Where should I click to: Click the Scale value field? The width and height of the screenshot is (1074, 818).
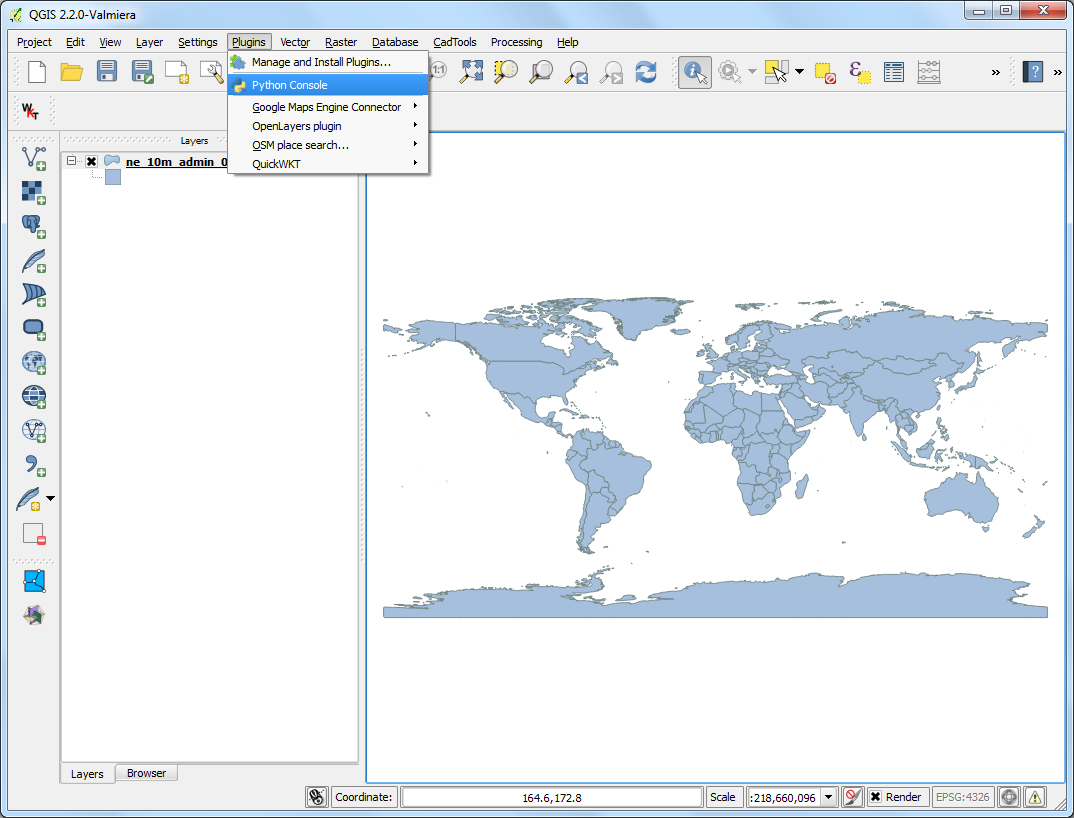pyautogui.click(x=785, y=797)
